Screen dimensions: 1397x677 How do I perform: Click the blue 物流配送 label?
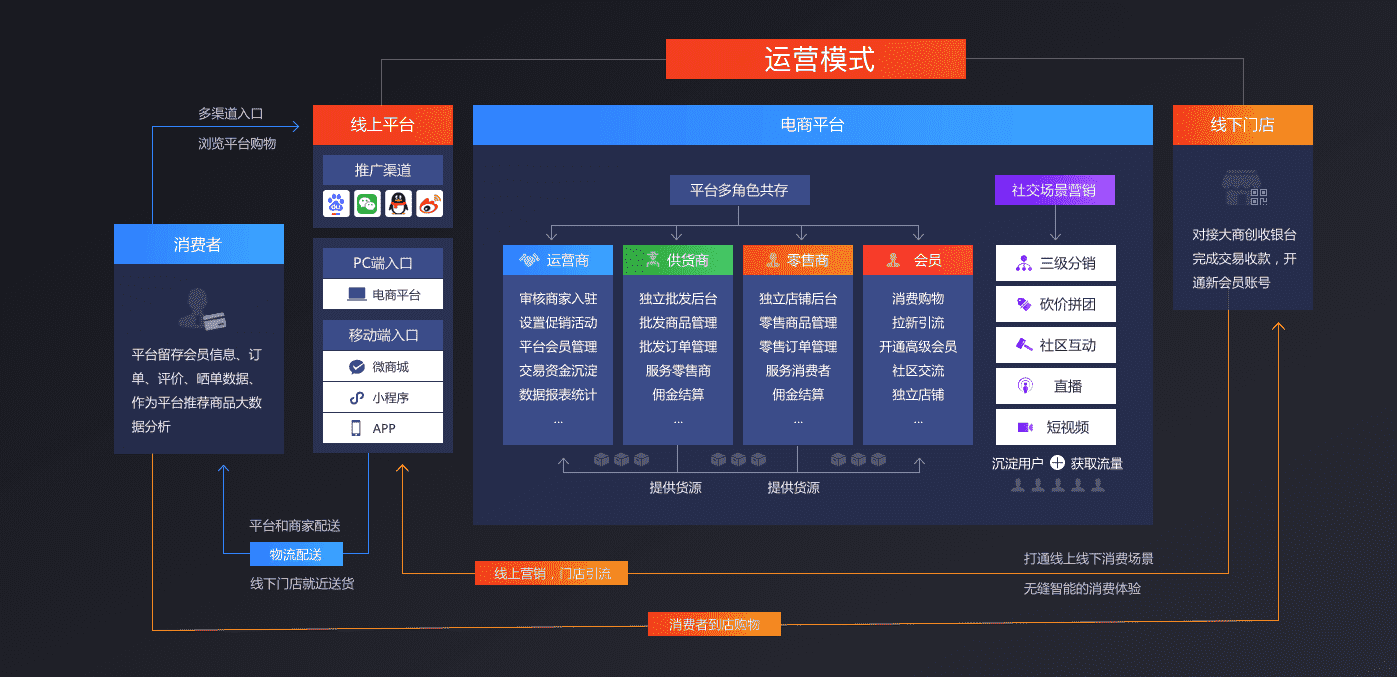tap(296, 554)
